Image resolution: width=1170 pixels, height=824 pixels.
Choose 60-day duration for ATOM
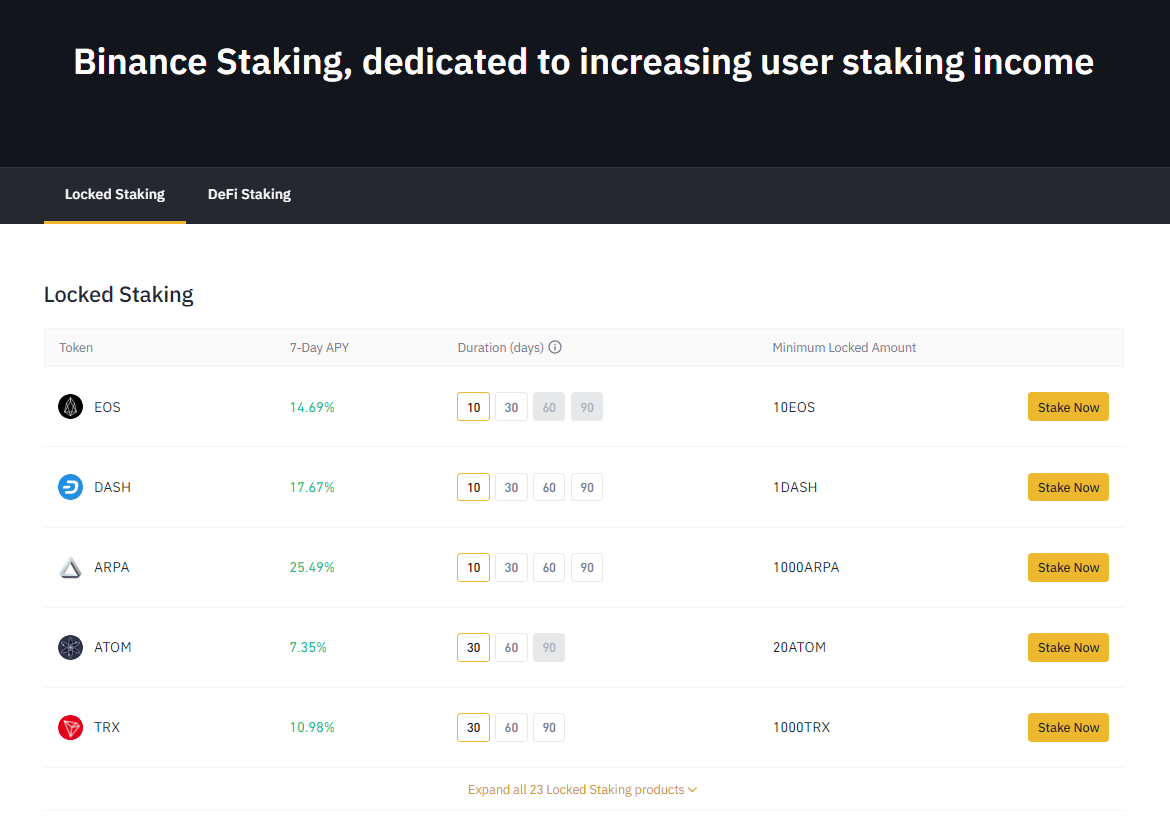click(x=511, y=647)
